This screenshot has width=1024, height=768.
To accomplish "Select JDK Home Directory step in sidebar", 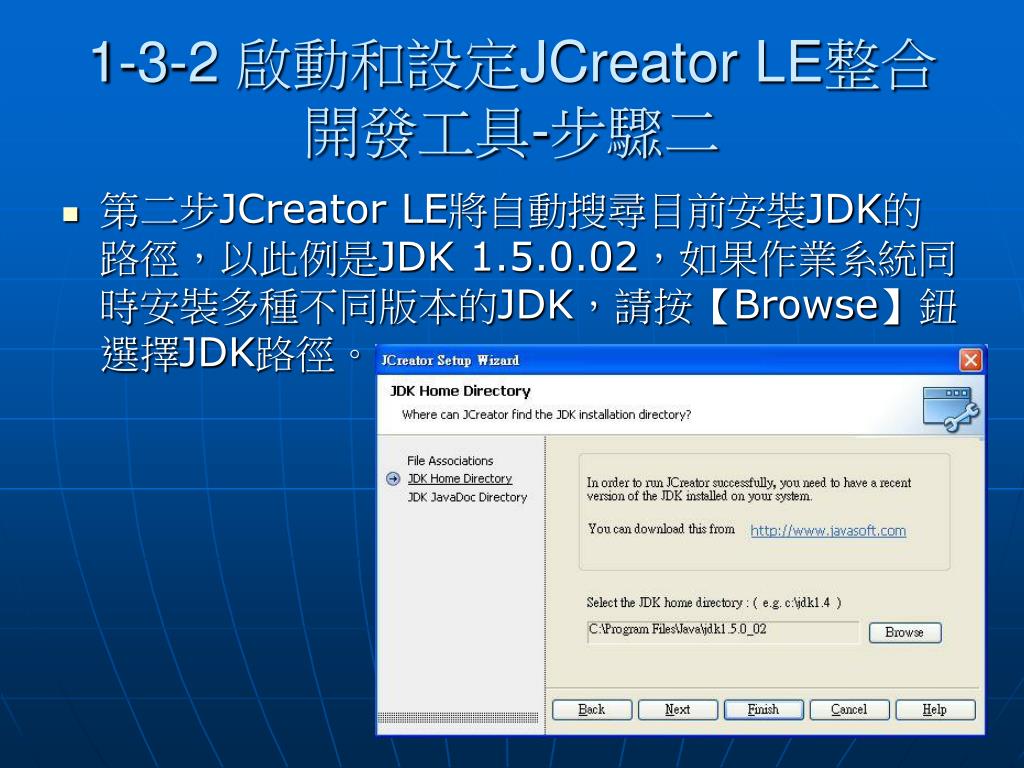I will (x=460, y=479).
